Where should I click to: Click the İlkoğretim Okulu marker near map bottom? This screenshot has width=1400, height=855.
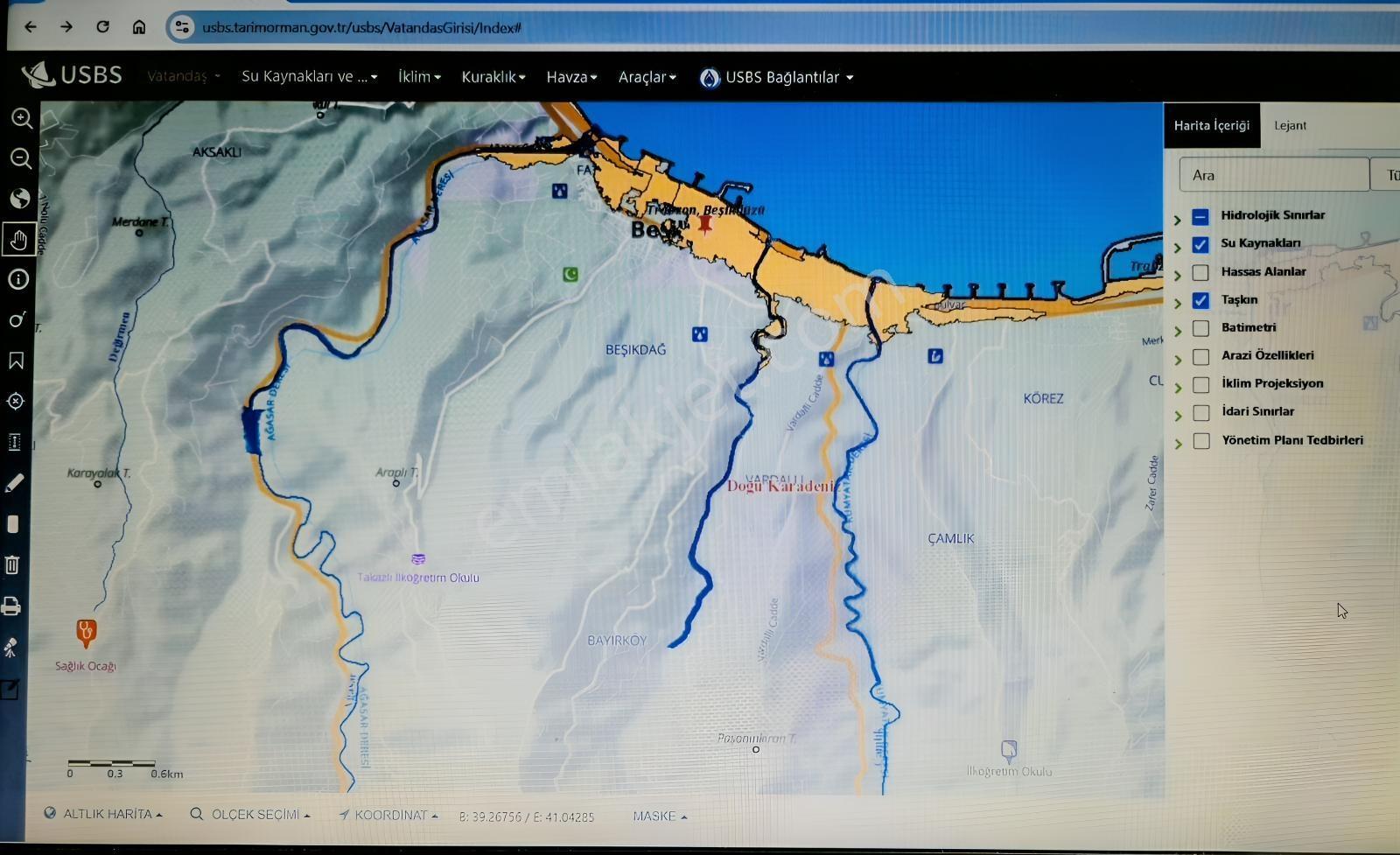tap(1009, 751)
